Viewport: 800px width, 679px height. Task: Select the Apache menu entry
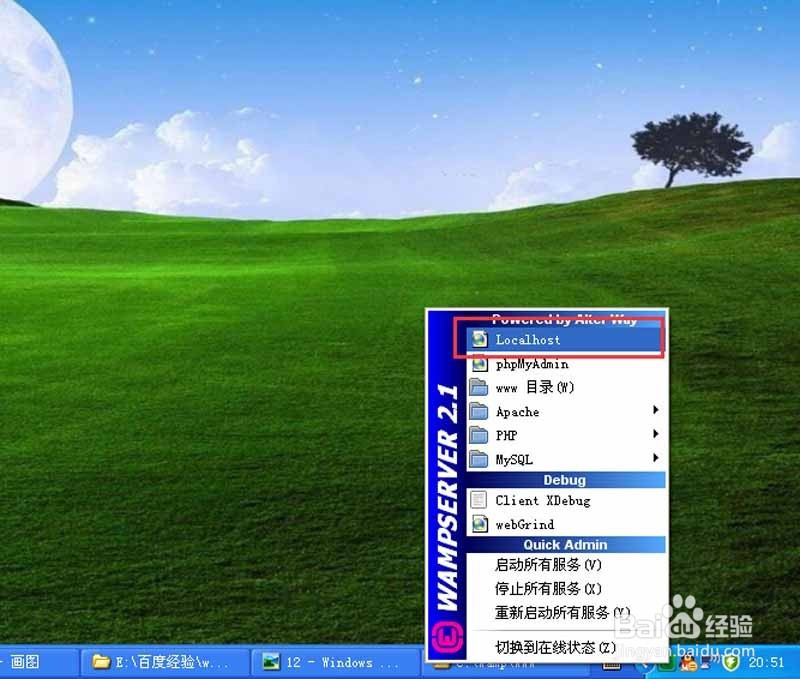565,411
